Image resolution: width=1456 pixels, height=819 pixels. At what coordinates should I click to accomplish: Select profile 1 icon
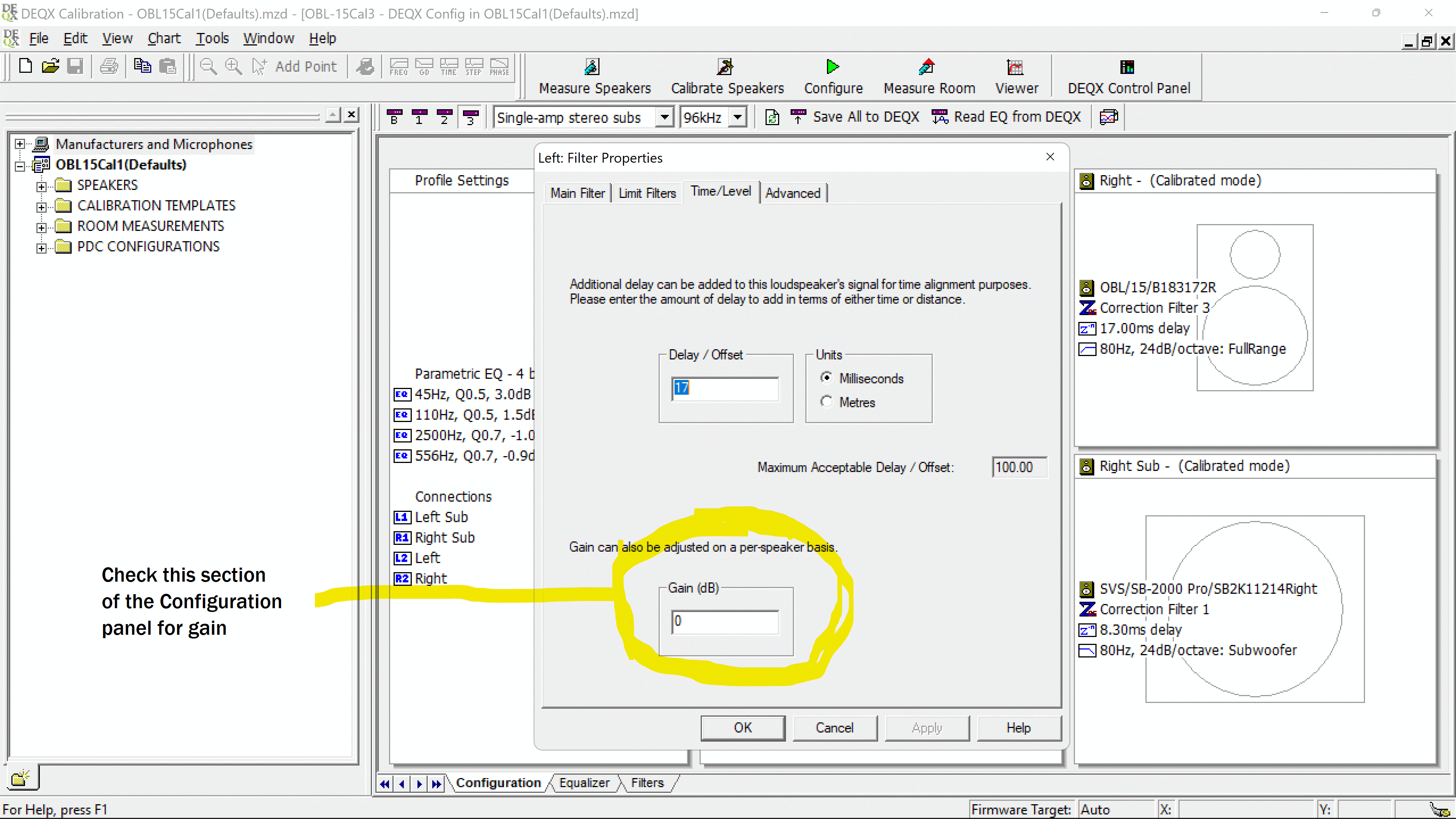419,117
